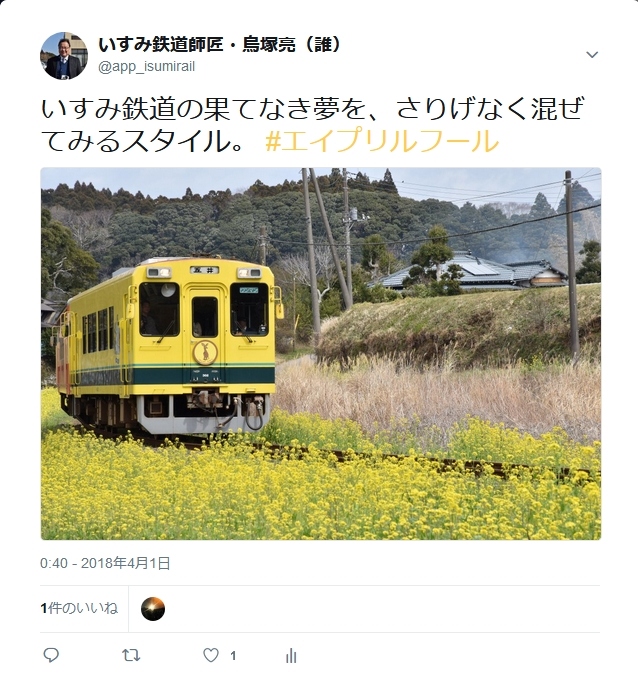The width and height of the screenshot is (638, 686).
Task: Click the rabbit emblem on the train front
Action: pyautogui.click(x=205, y=352)
